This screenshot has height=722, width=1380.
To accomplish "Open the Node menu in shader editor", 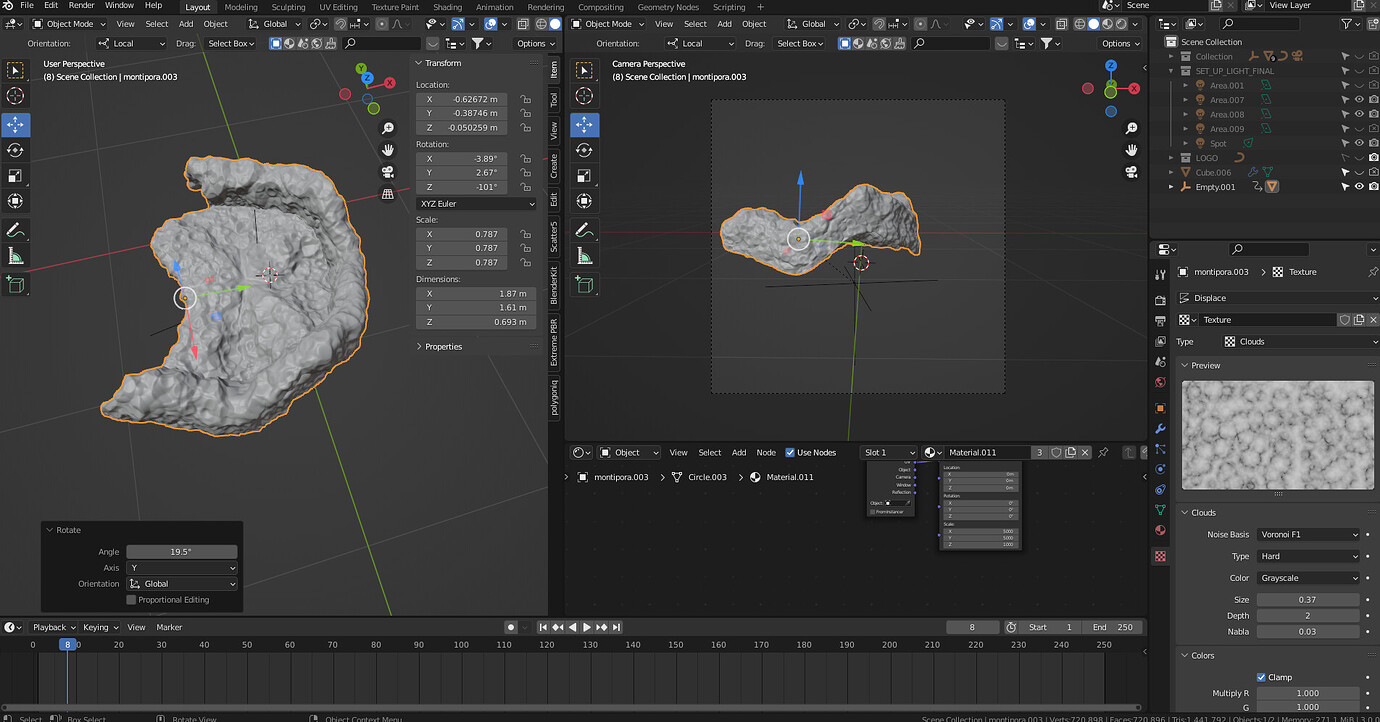I will 766,452.
